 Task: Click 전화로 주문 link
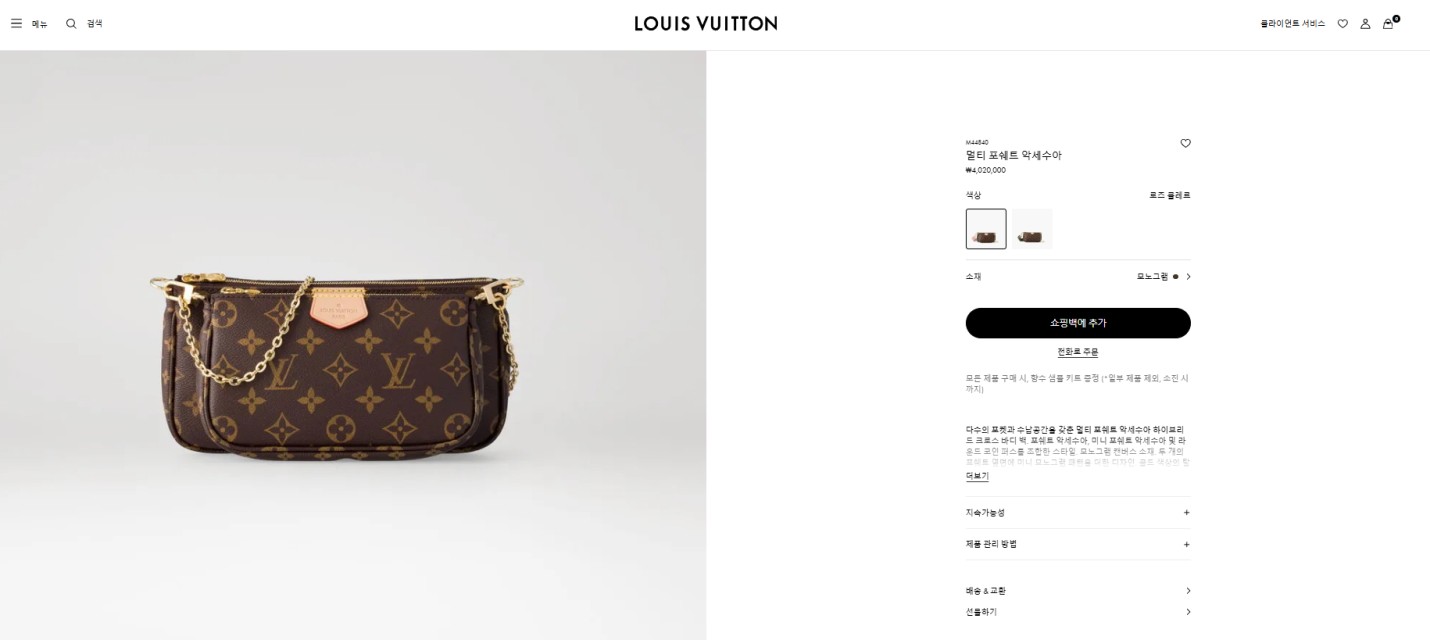(x=1078, y=352)
